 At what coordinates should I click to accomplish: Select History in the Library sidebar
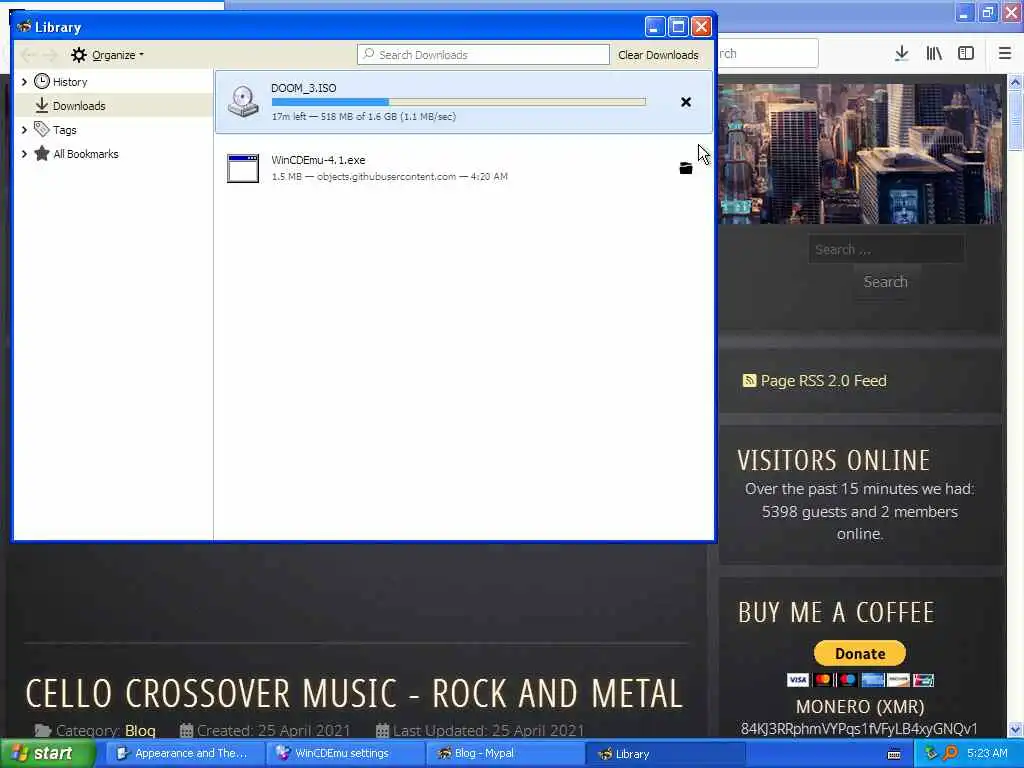click(x=70, y=82)
